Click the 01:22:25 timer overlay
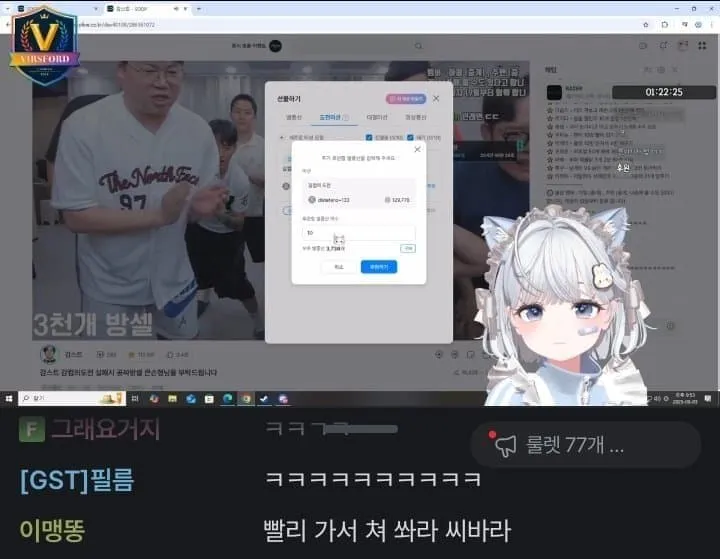Viewport: 720px width, 559px height. (664, 92)
